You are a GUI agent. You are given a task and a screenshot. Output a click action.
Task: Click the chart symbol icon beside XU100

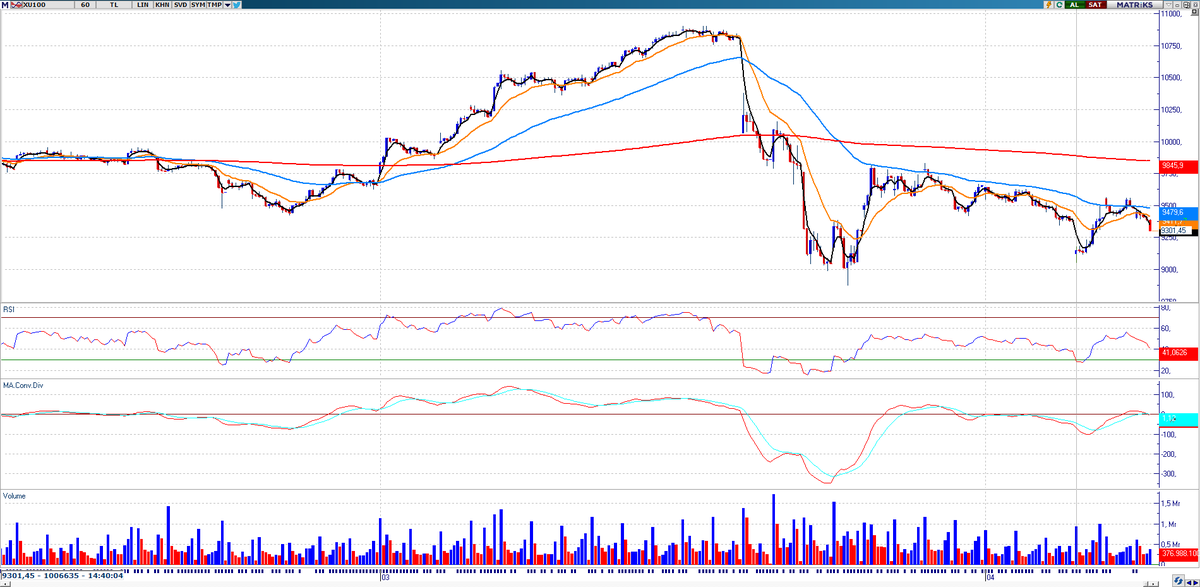(x=17, y=4)
